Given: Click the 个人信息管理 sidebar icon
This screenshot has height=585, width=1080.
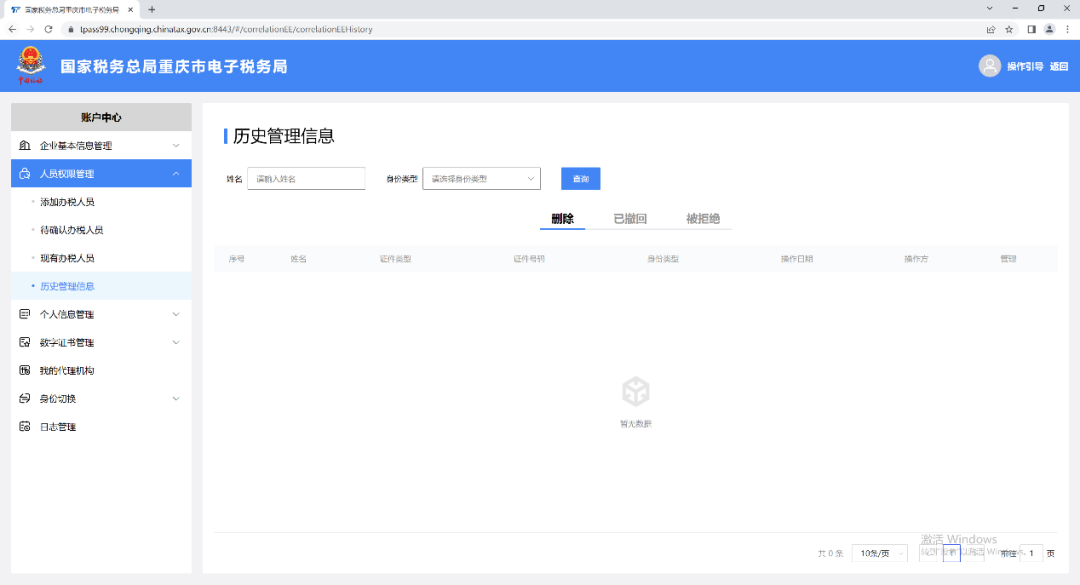Looking at the screenshot, I should tap(25, 314).
